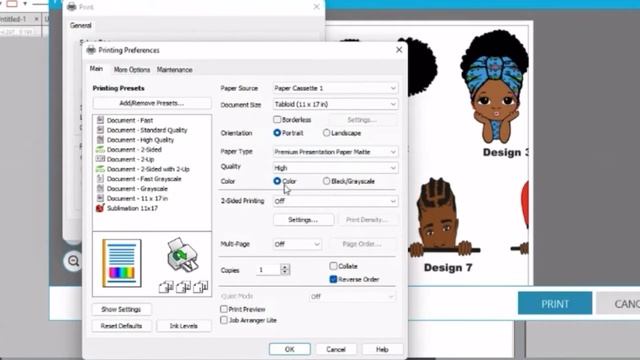The height and width of the screenshot is (360, 640).
Task: Click the Document - Grayscale preset icon
Action: point(100,189)
